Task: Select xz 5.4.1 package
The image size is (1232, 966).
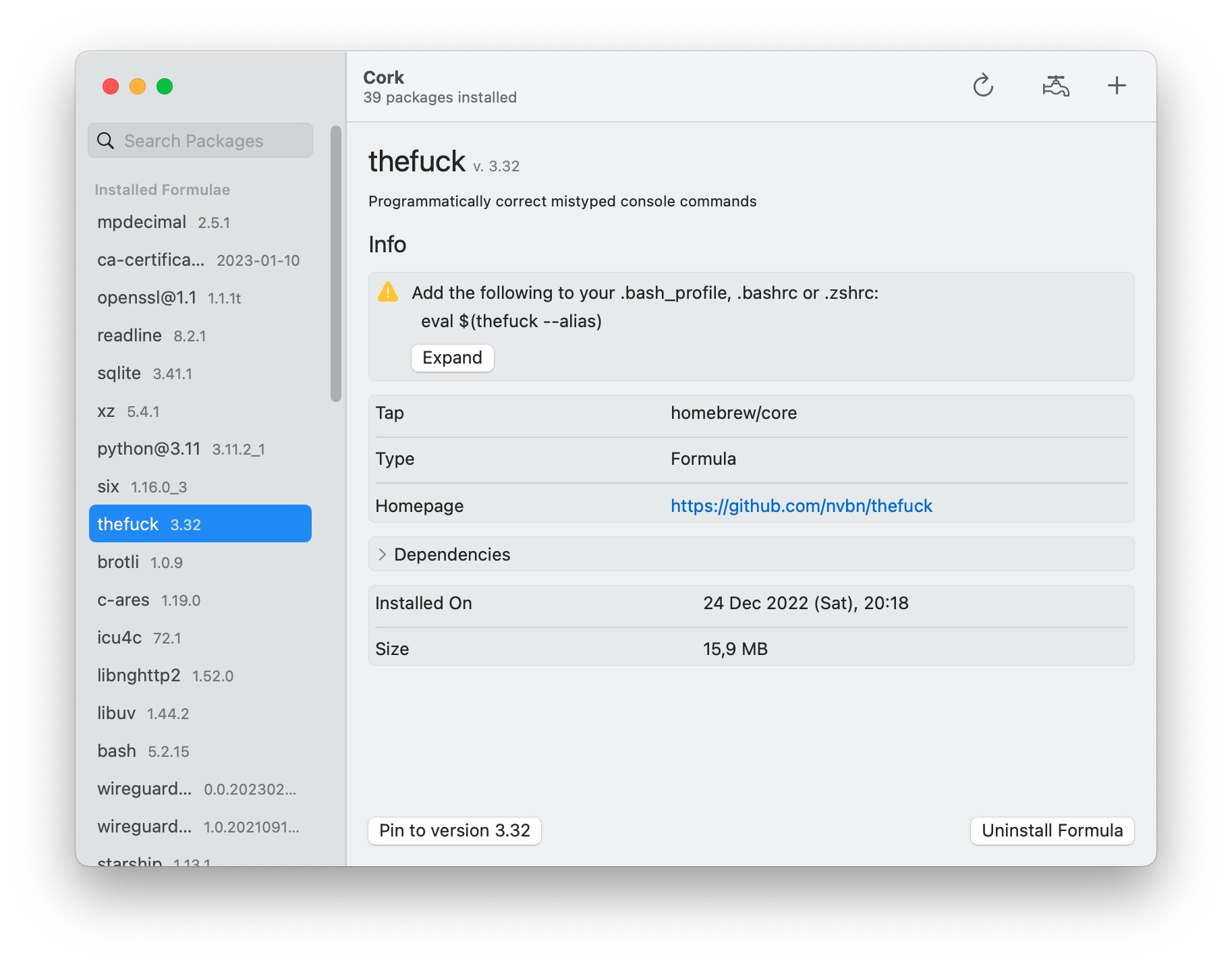Action: coord(200,411)
